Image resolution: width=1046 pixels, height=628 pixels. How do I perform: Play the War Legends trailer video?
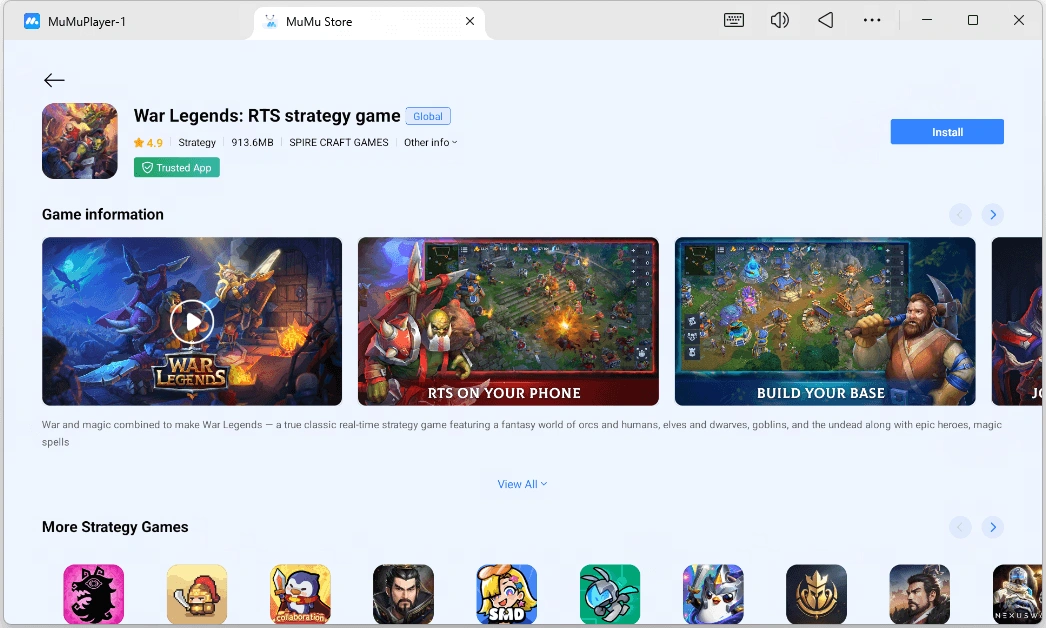[x=192, y=322]
